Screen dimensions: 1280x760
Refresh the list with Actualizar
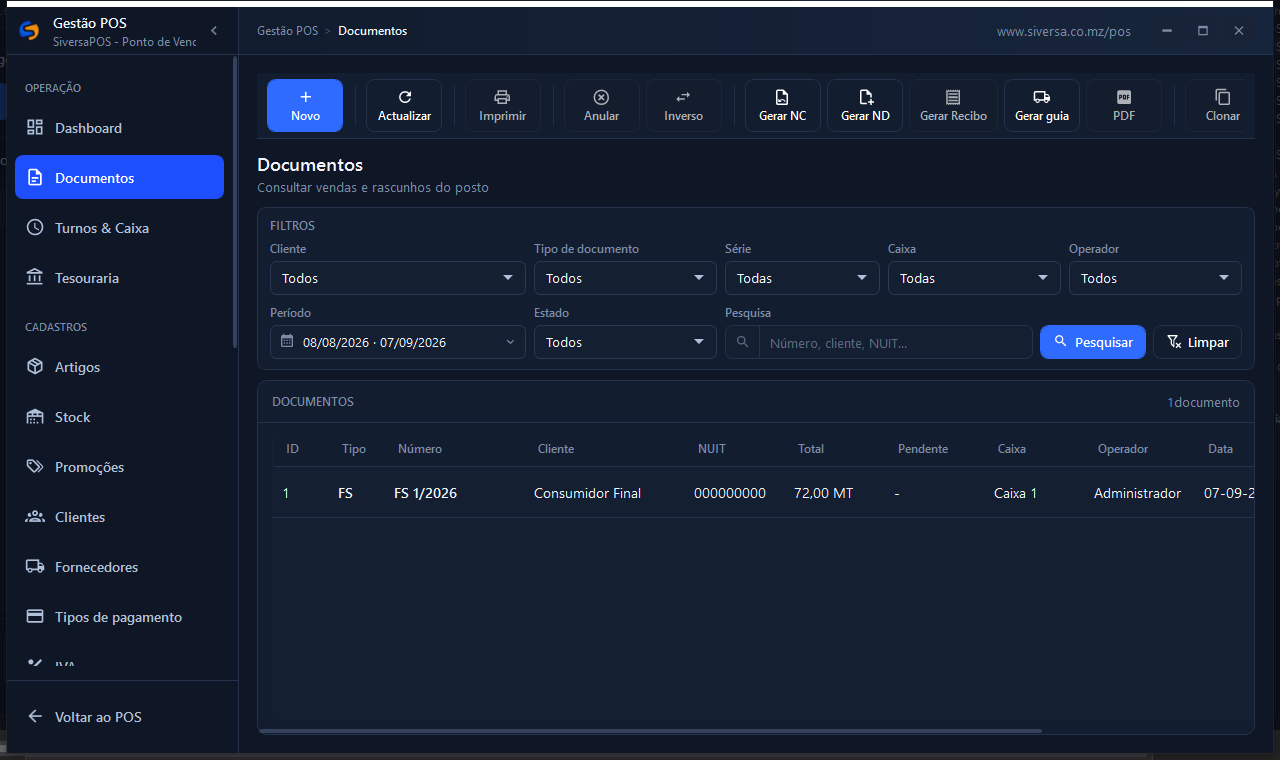[x=404, y=106]
